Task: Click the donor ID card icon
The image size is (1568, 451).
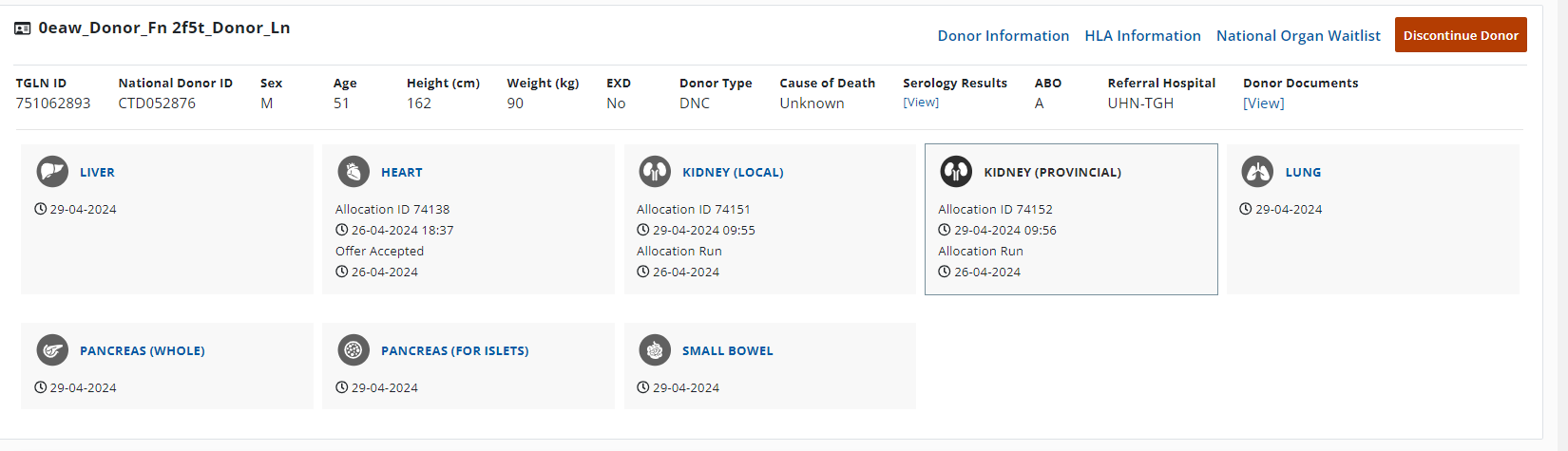Action: [23, 28]
